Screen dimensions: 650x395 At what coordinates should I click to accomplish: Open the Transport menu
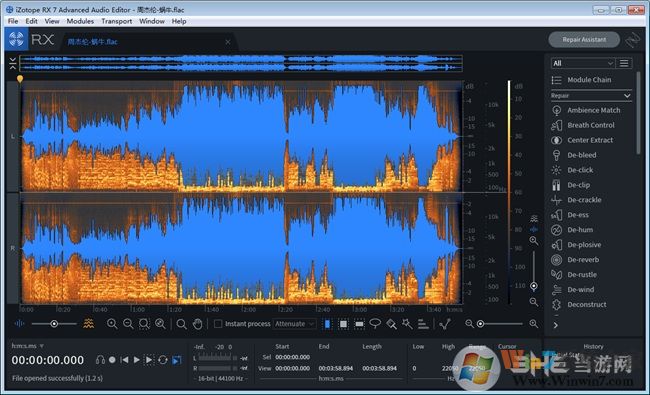[x=116, y=21]
